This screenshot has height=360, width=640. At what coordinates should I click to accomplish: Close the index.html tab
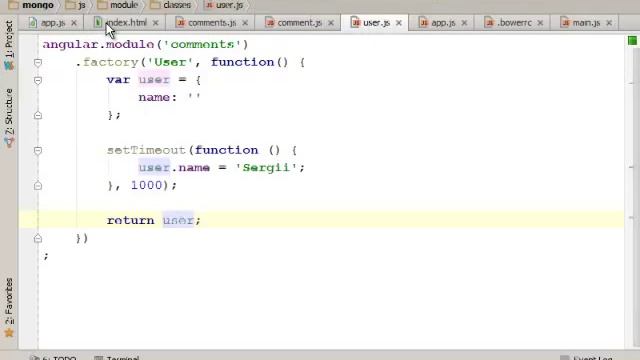156,23
